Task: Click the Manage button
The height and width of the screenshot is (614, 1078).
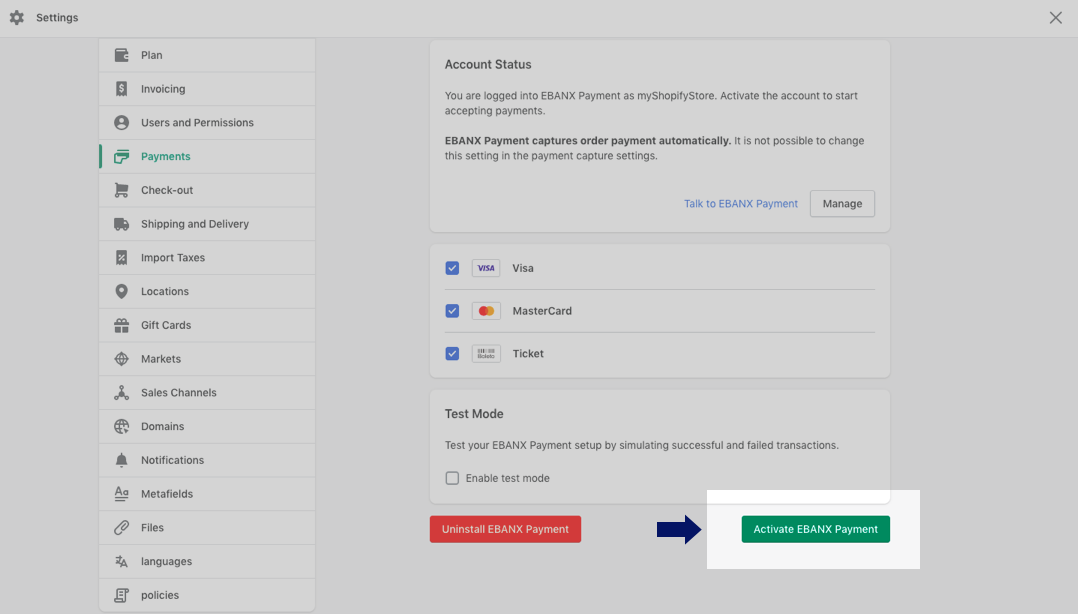Action: [841, 204]
